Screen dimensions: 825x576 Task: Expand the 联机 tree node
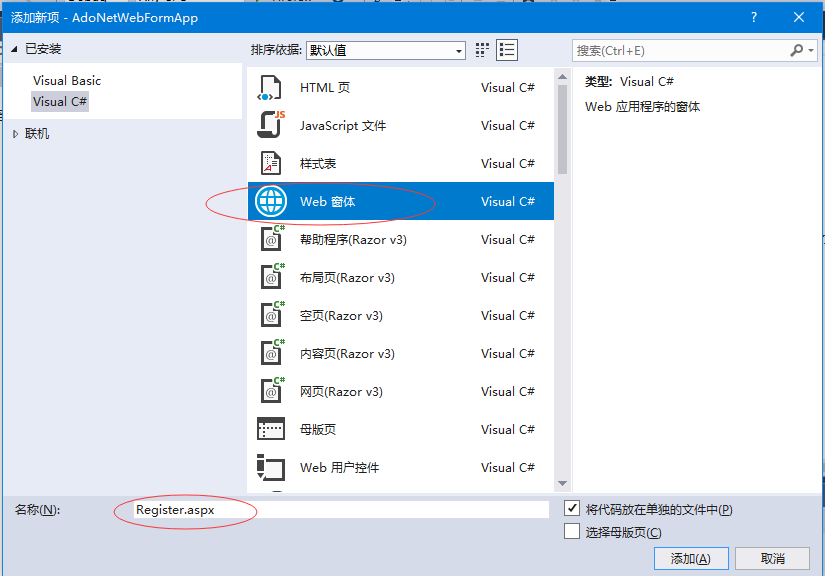(15, 134)
